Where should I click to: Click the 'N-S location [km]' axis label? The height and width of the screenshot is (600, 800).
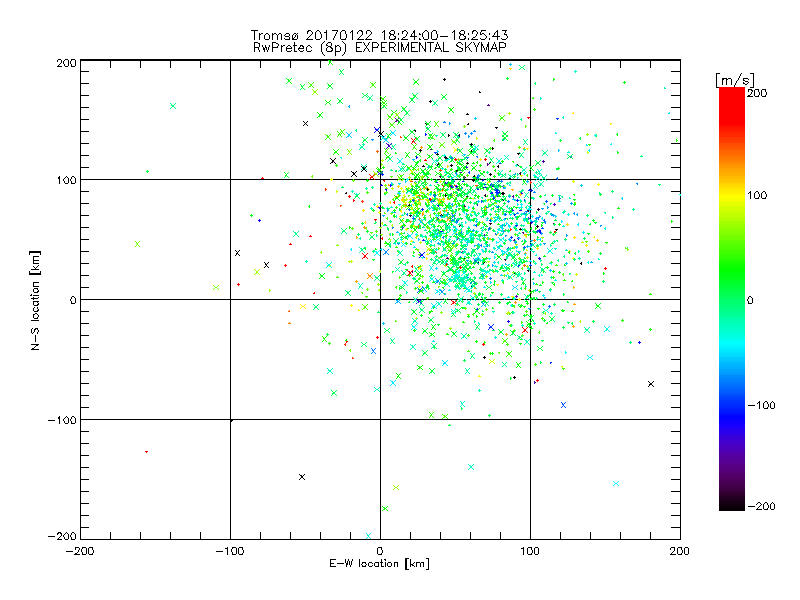click(35, 301)
